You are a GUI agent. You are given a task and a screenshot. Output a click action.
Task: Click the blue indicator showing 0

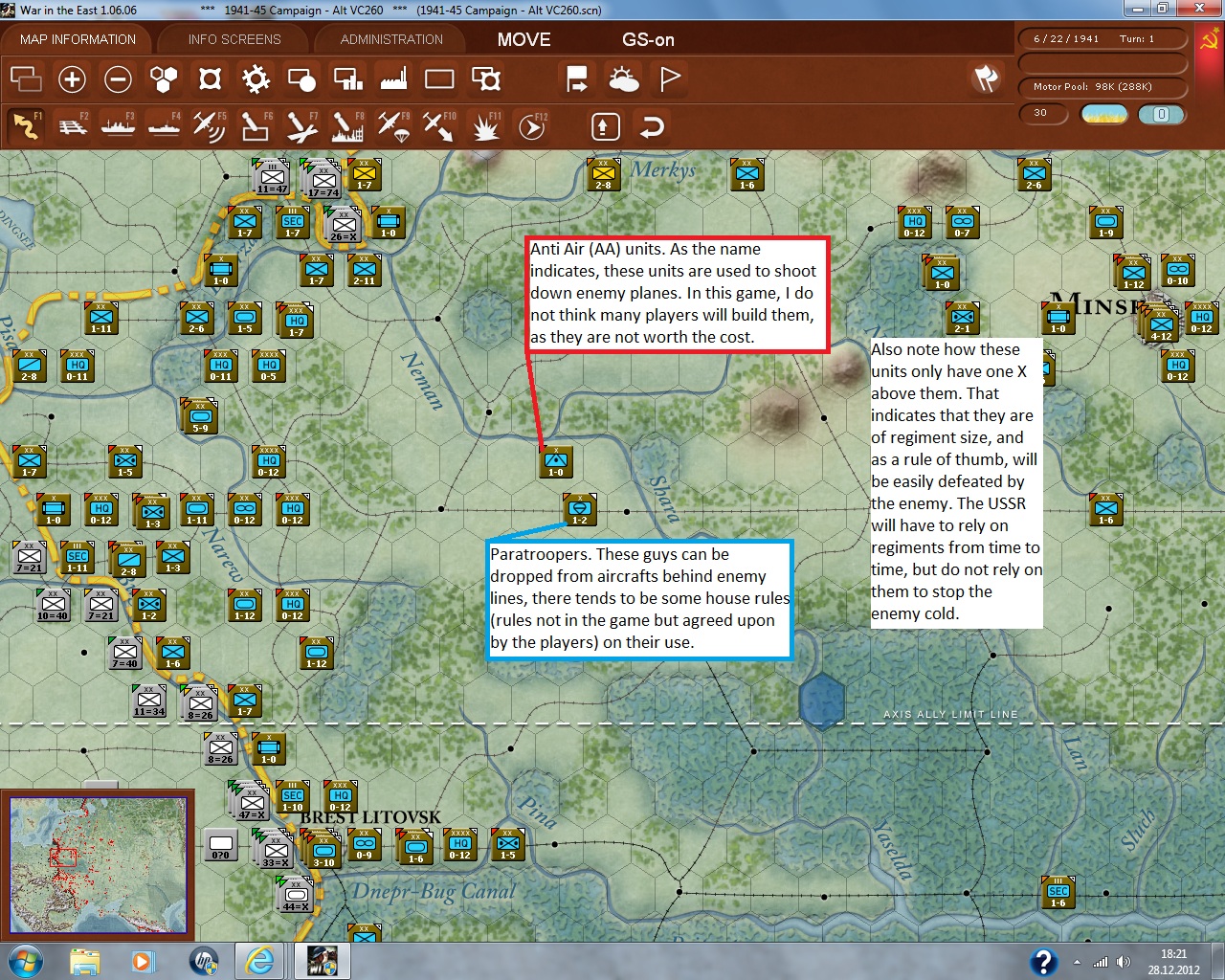tap(1161, 114)
